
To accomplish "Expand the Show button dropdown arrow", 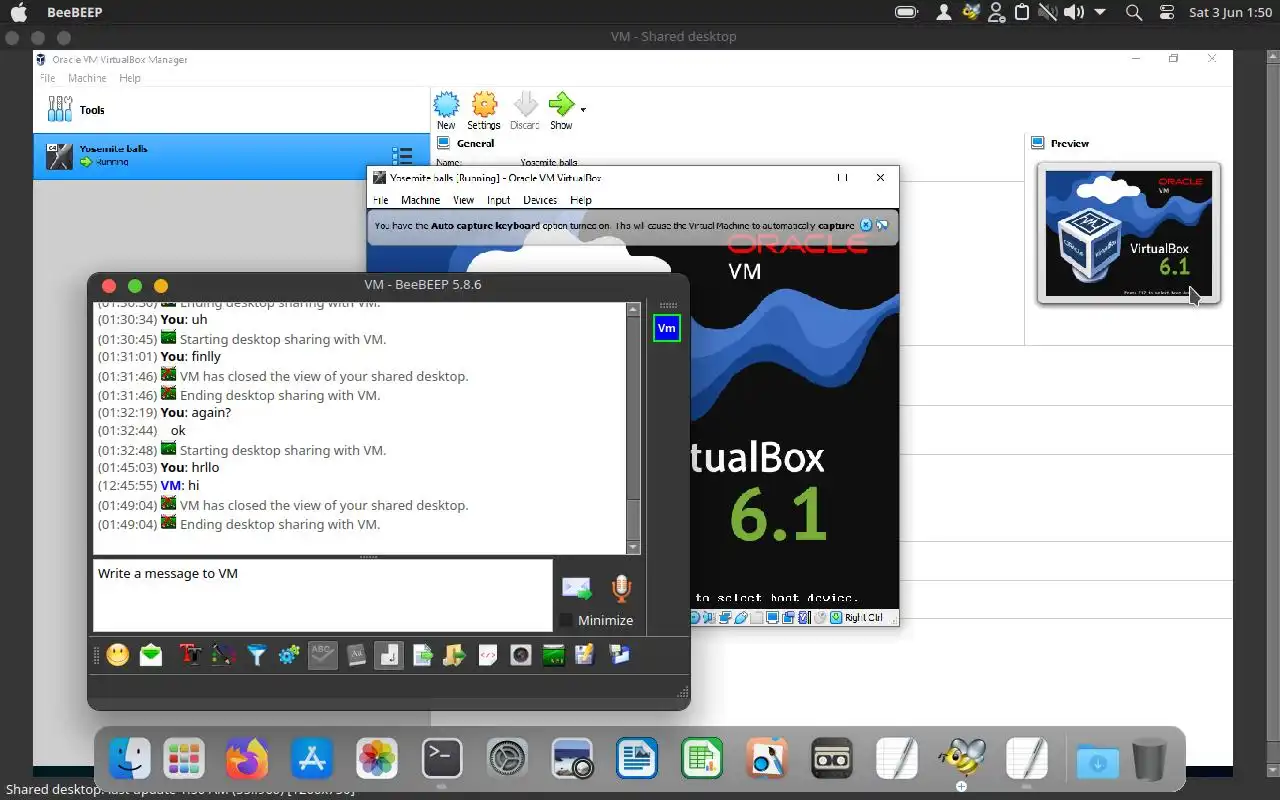I will [x=583, y=109].
